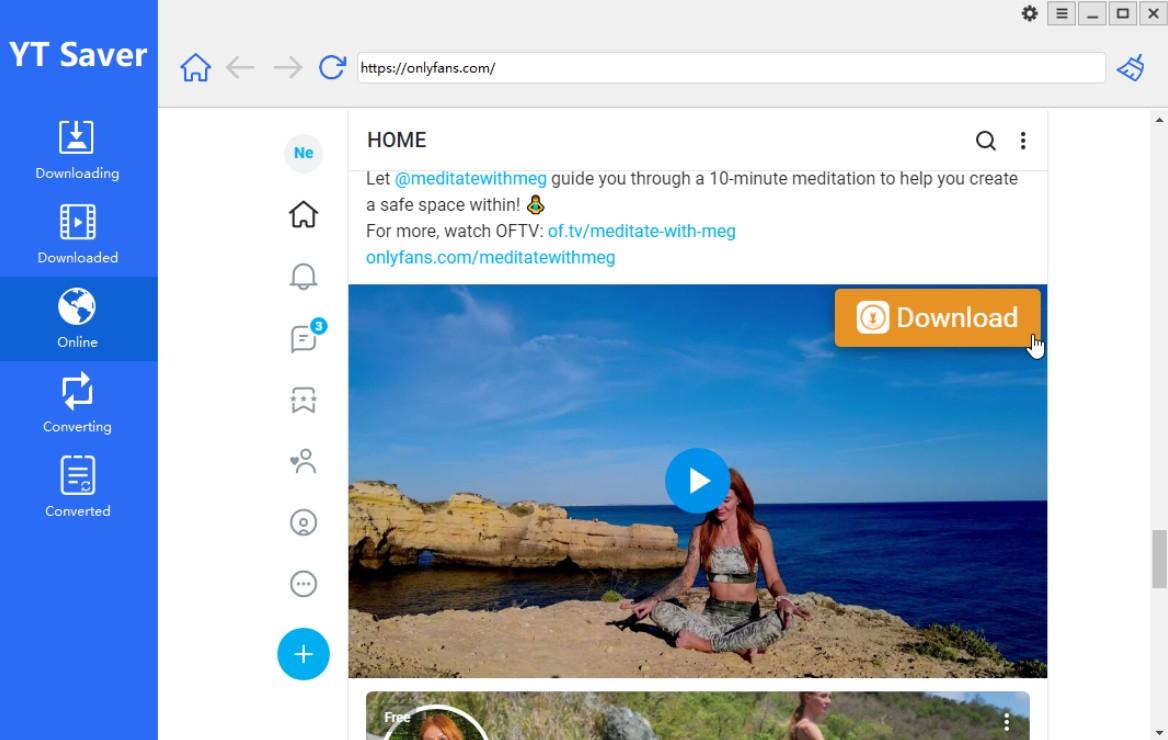Open notifications bell icon
Image resolution: width=1168 pixels, height=740 pixels.
coord(303,276)
